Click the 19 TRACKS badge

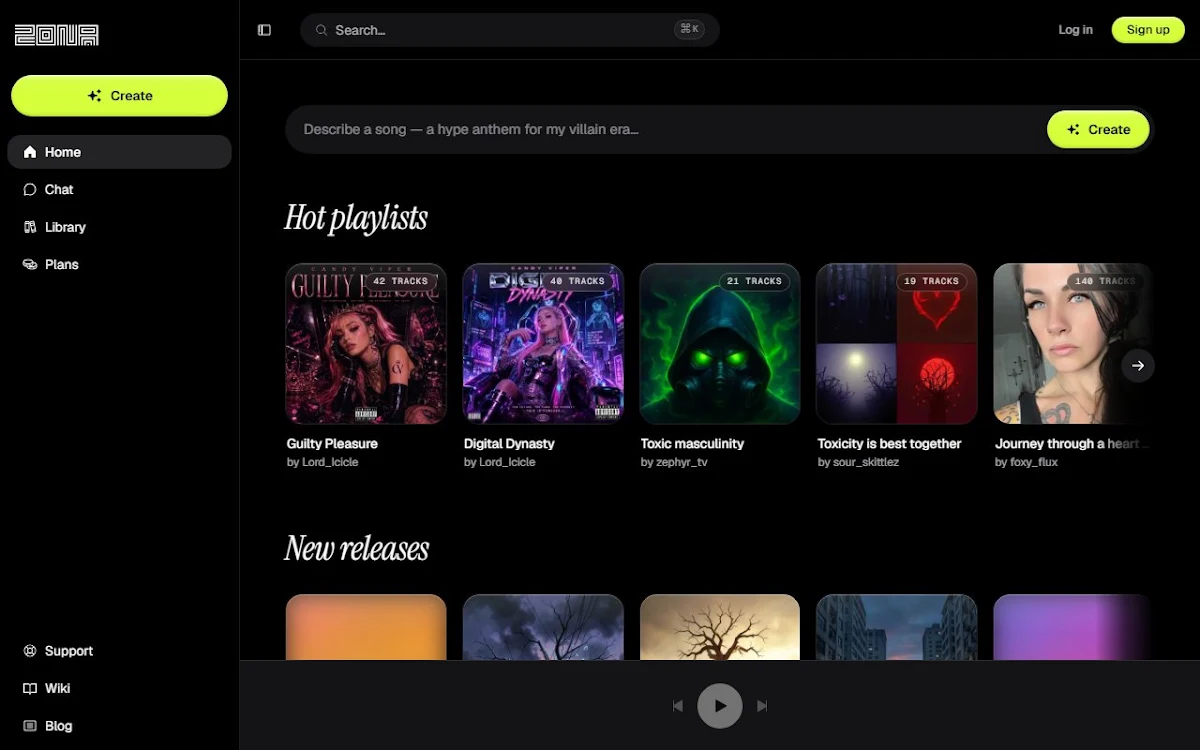[x=931, y=281]
